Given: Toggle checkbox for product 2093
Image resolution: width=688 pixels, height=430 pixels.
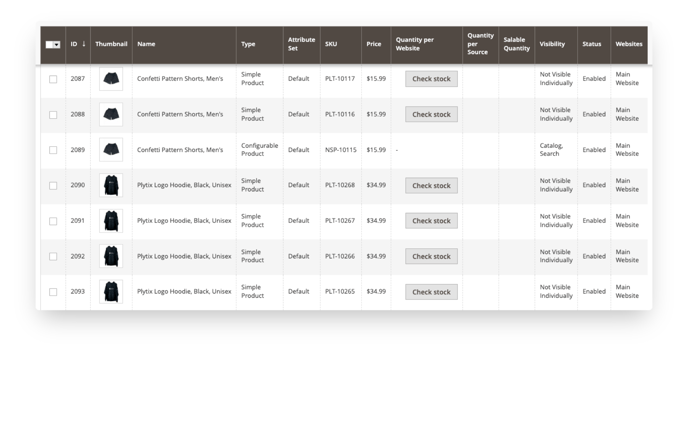Looking at the screenshot, I should pos(53,292).
